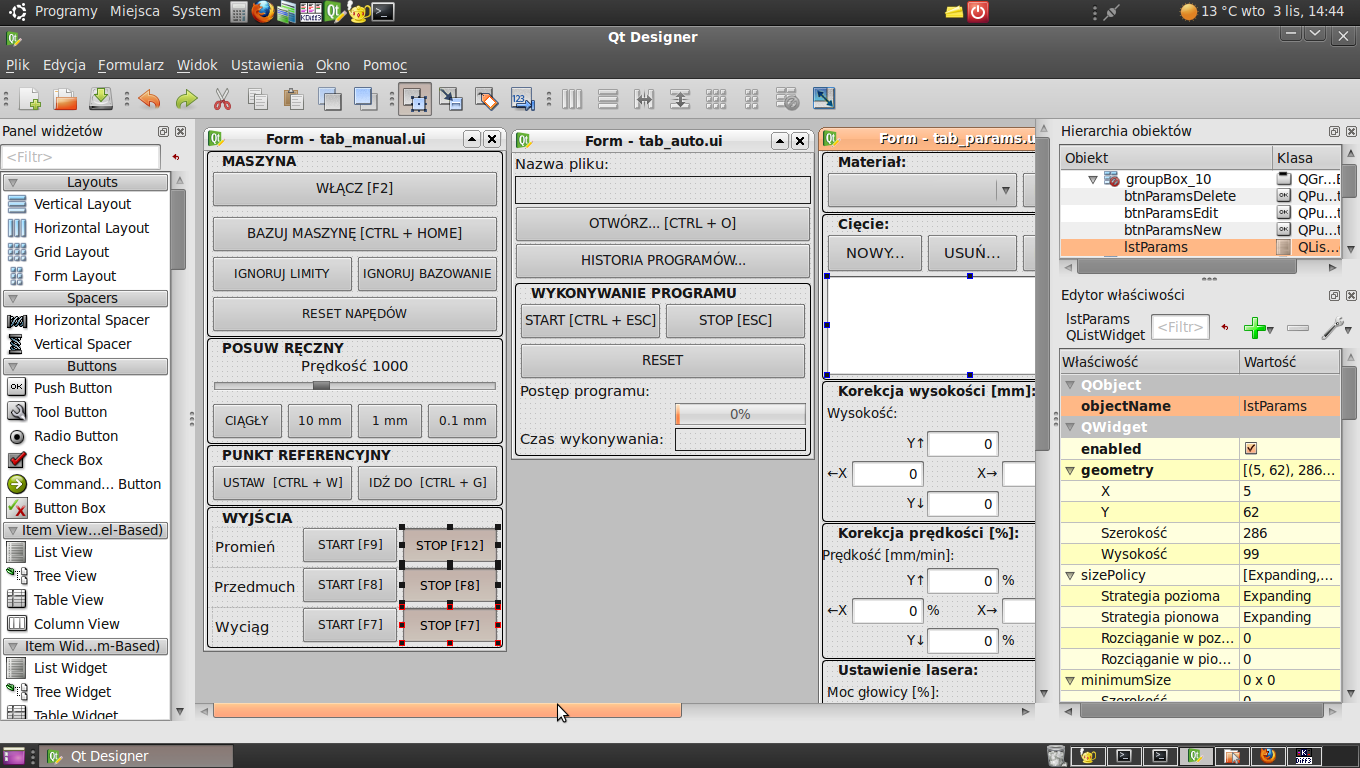Collapse the geometry property row
Screen dimensions: 1360x768
(x=1070, y=470)
